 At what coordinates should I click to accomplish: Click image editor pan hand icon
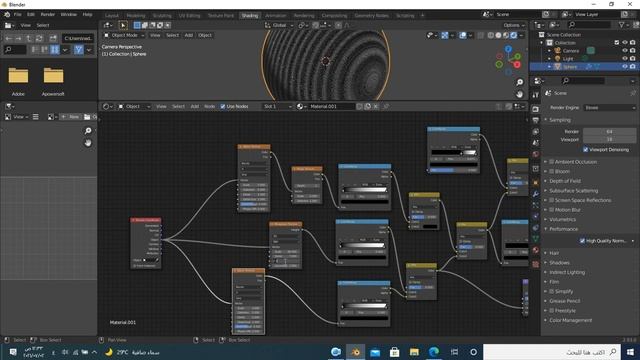88,143
